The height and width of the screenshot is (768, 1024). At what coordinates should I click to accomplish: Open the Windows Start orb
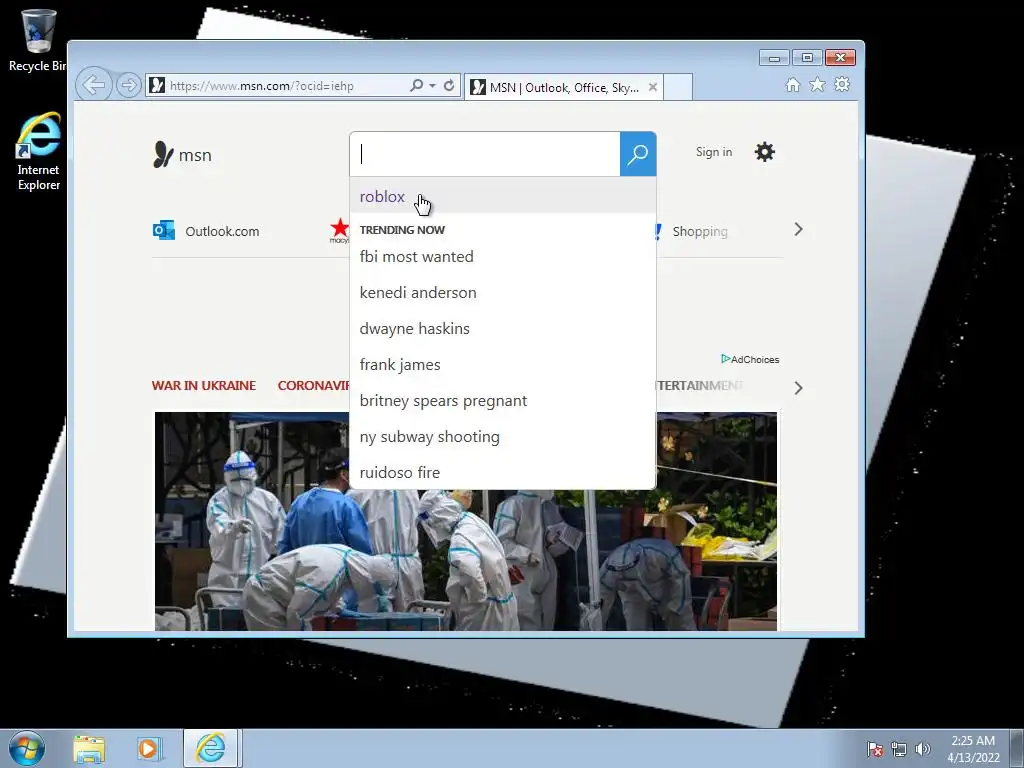[27, 748]
